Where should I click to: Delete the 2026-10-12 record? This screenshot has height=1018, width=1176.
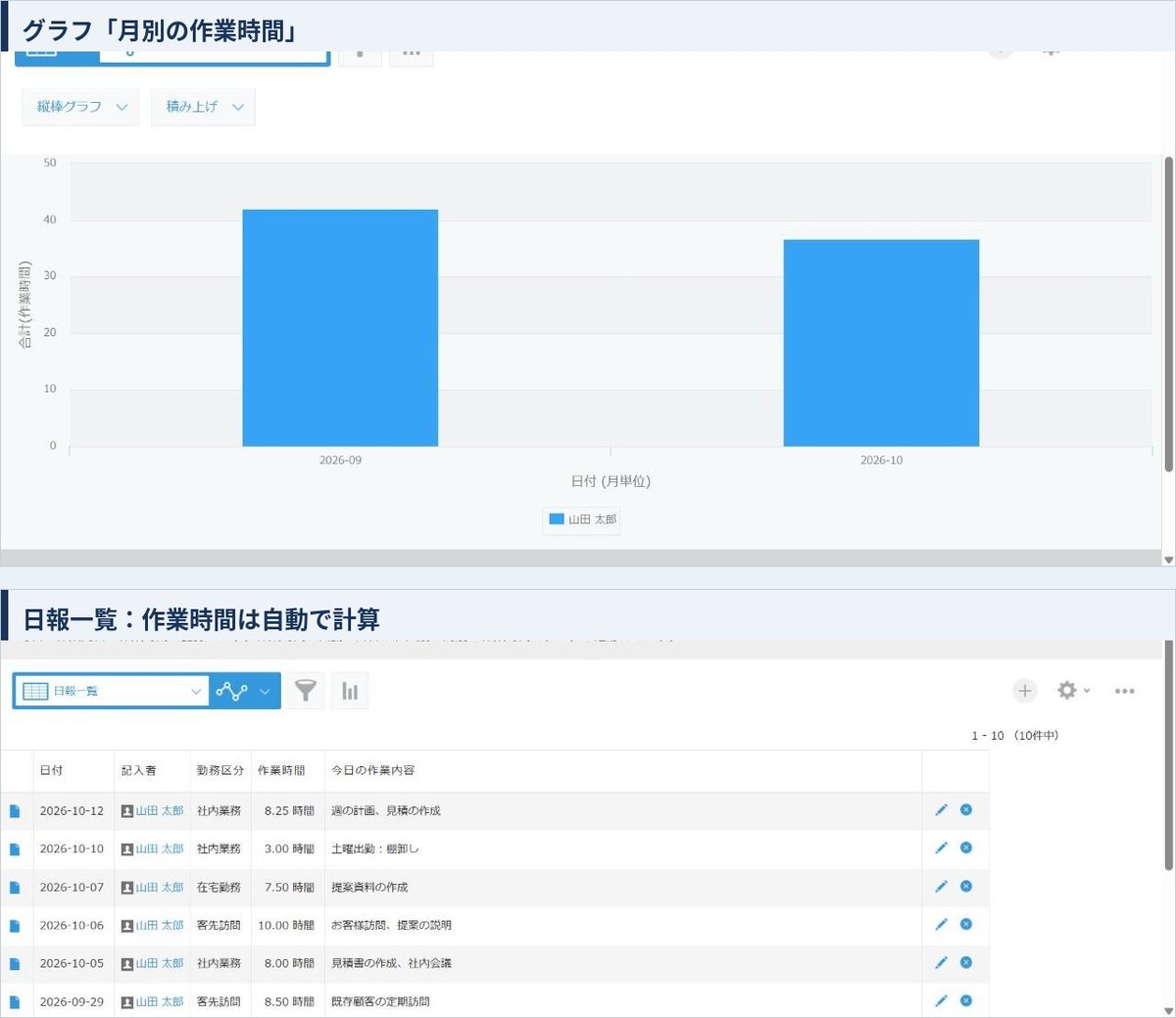point(965,809)
